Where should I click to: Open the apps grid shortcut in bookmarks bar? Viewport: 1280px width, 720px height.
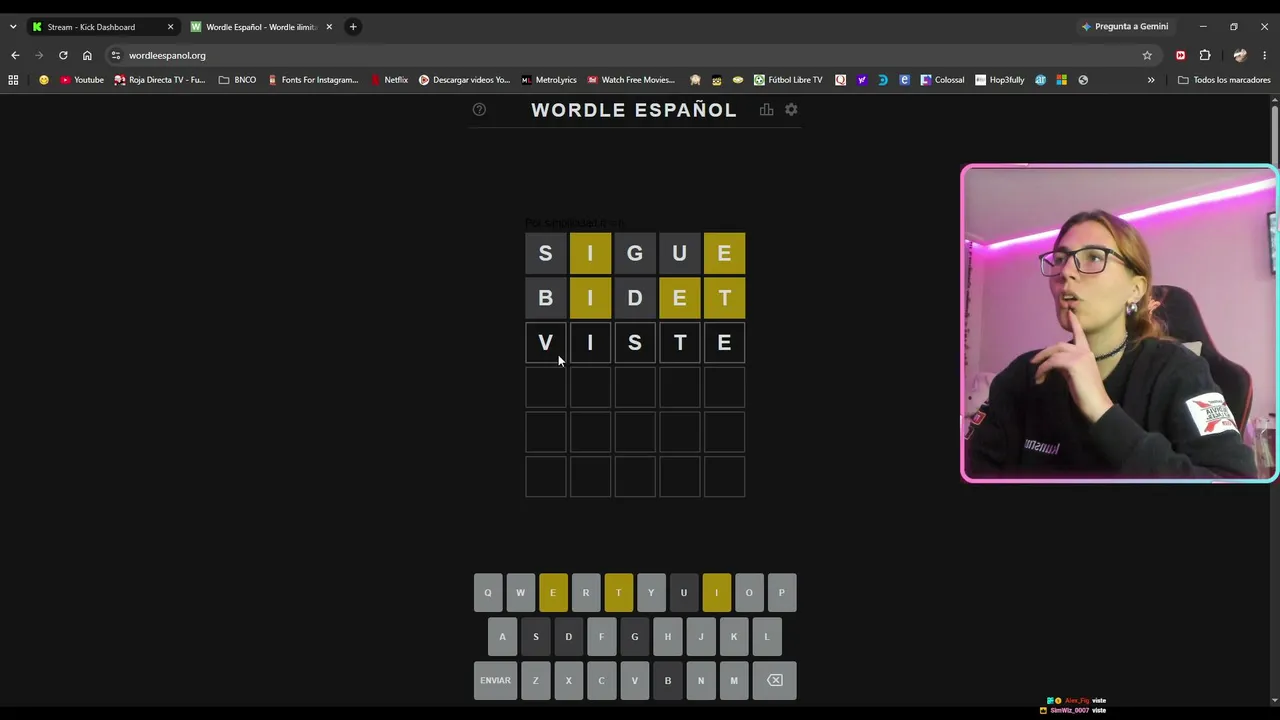13,80
